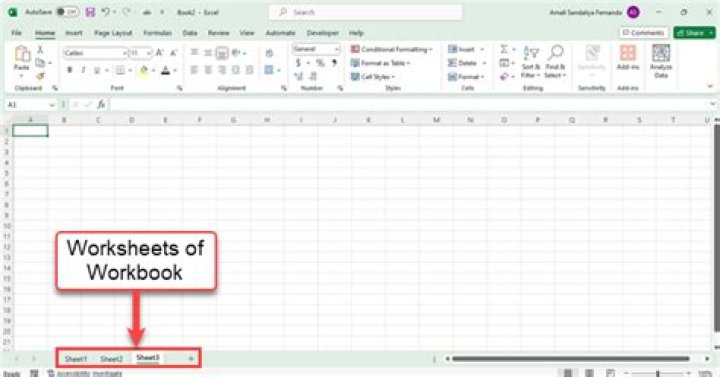Image resolution: width=720 pixels, height=377 pixels.
Task: Save the workbook with the disk icon
Action: coord(90,12)
